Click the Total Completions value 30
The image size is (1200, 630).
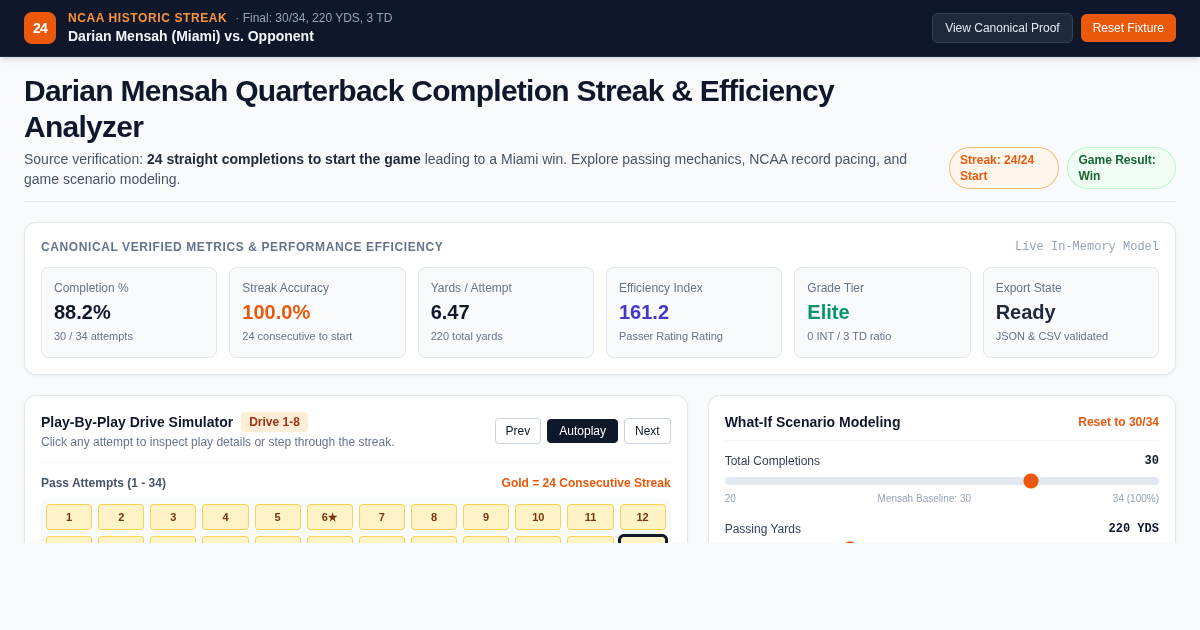pos(1151,461)
